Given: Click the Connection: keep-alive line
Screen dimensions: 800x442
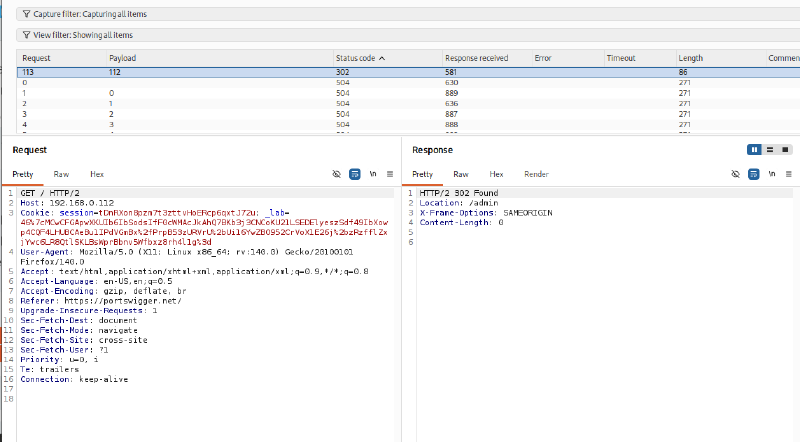Looking at the screenshot, I should coord(74,379).
